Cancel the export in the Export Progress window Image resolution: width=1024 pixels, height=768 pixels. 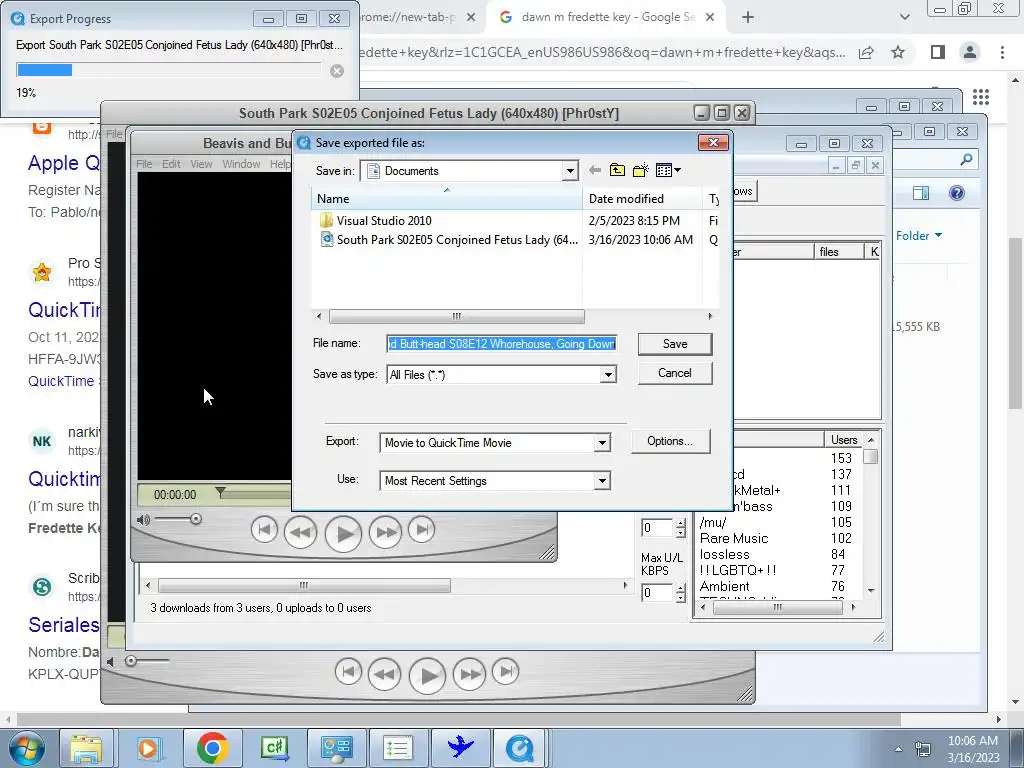(x=337, y=71)
